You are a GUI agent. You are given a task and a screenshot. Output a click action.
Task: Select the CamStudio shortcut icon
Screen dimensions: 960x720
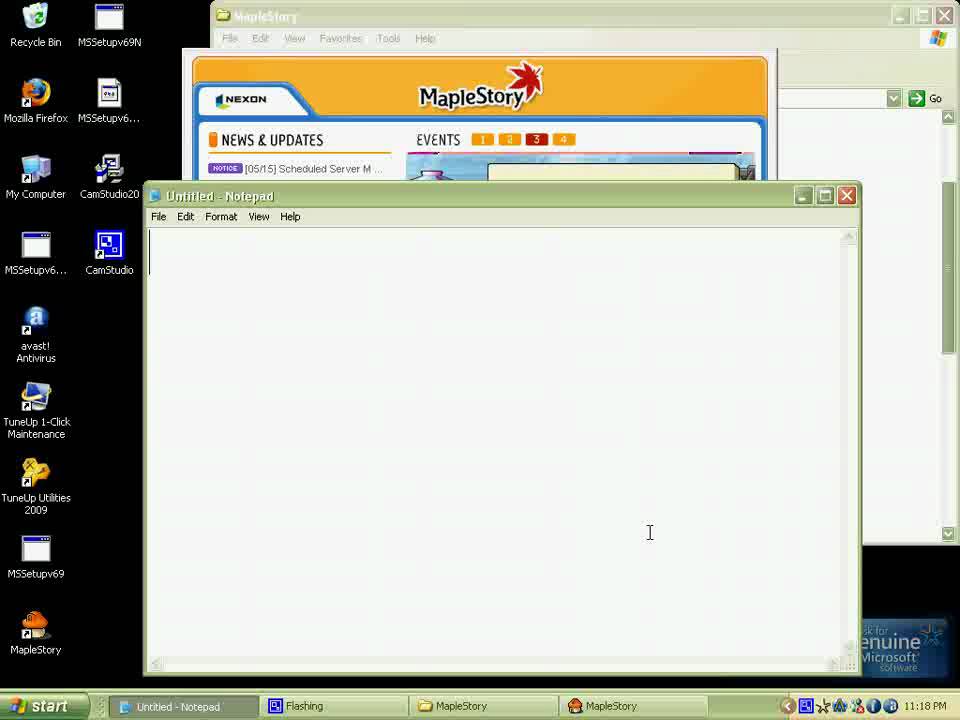click(110, 252)
